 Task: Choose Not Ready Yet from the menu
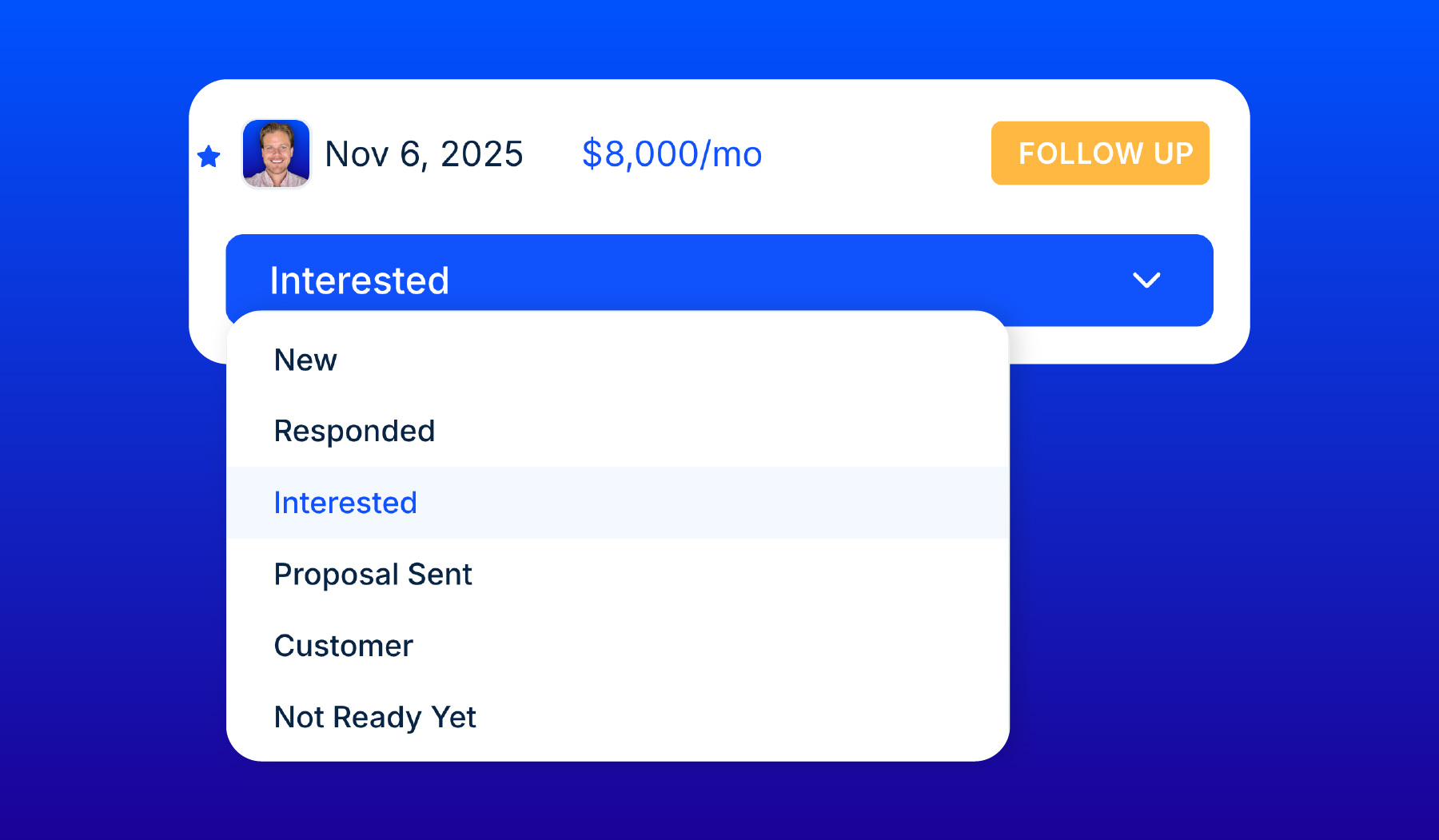[x=375, y=717]
